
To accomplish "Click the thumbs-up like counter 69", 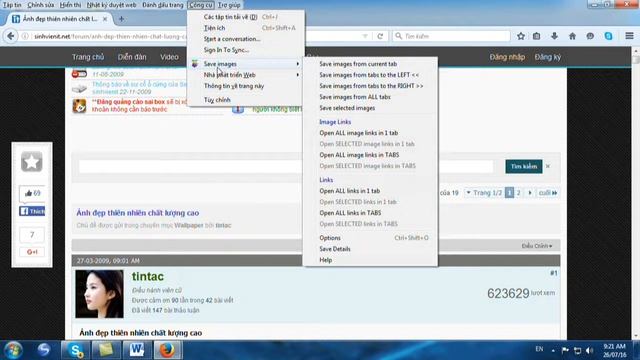I will 32,193.
